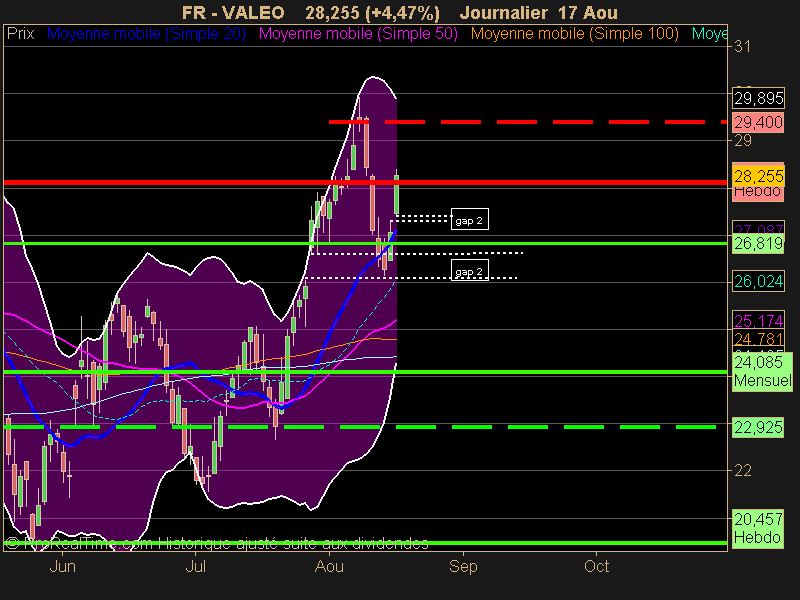This screenshot has width=800, height=600.
Task: Click the red "Hebdo" label under 28,255
Action: point(758,192)
